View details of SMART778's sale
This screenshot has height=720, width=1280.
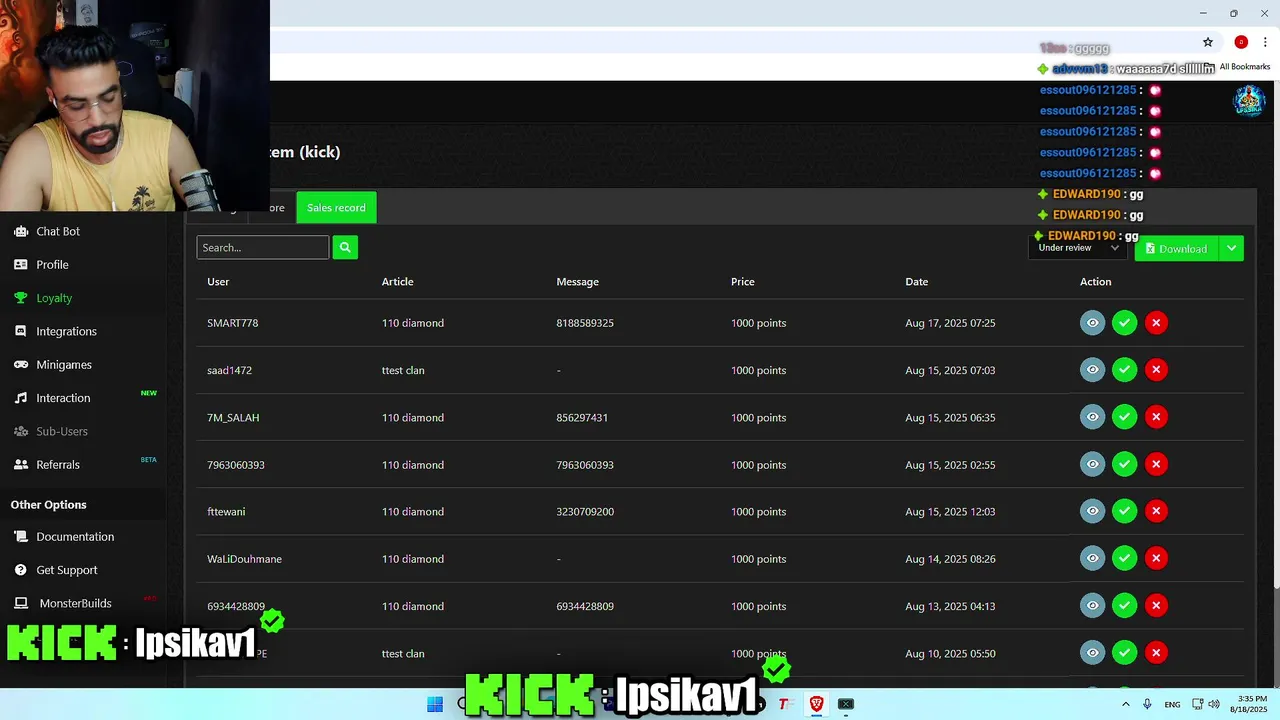(1092, 323)
